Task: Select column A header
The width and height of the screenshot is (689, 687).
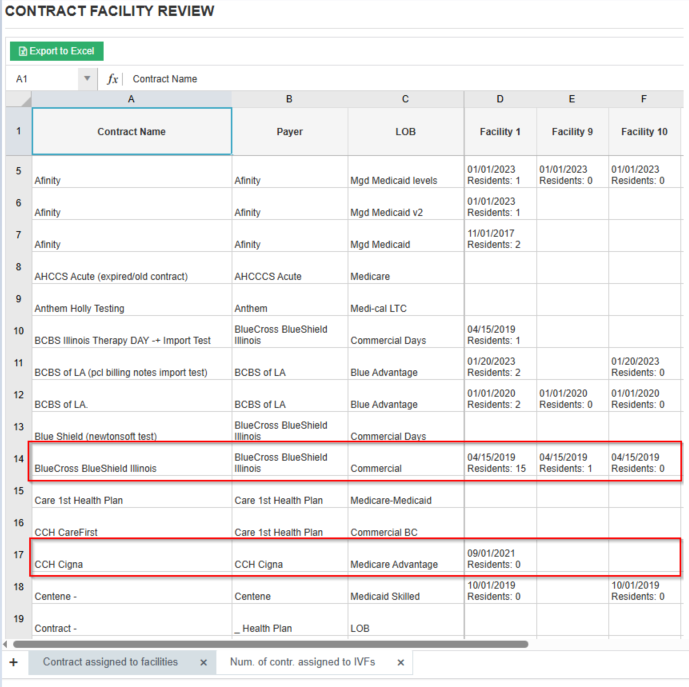Action: [x=131, y=99]
